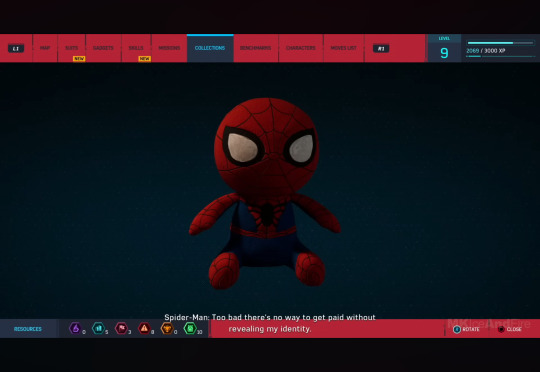Open the Moves List tab
This screenshot has height=372, width=540.
pyautogui.click(x=343, y=48)
